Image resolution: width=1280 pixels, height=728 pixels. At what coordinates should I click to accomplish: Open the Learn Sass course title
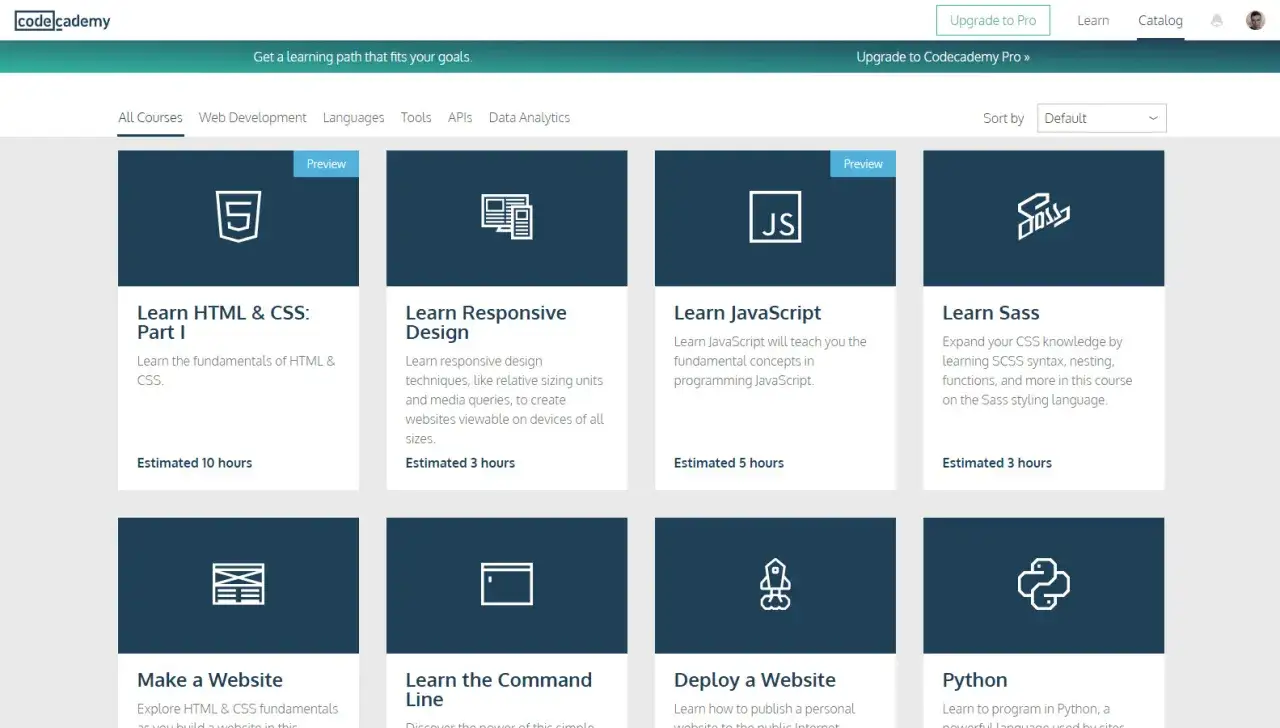coord(990,313)
